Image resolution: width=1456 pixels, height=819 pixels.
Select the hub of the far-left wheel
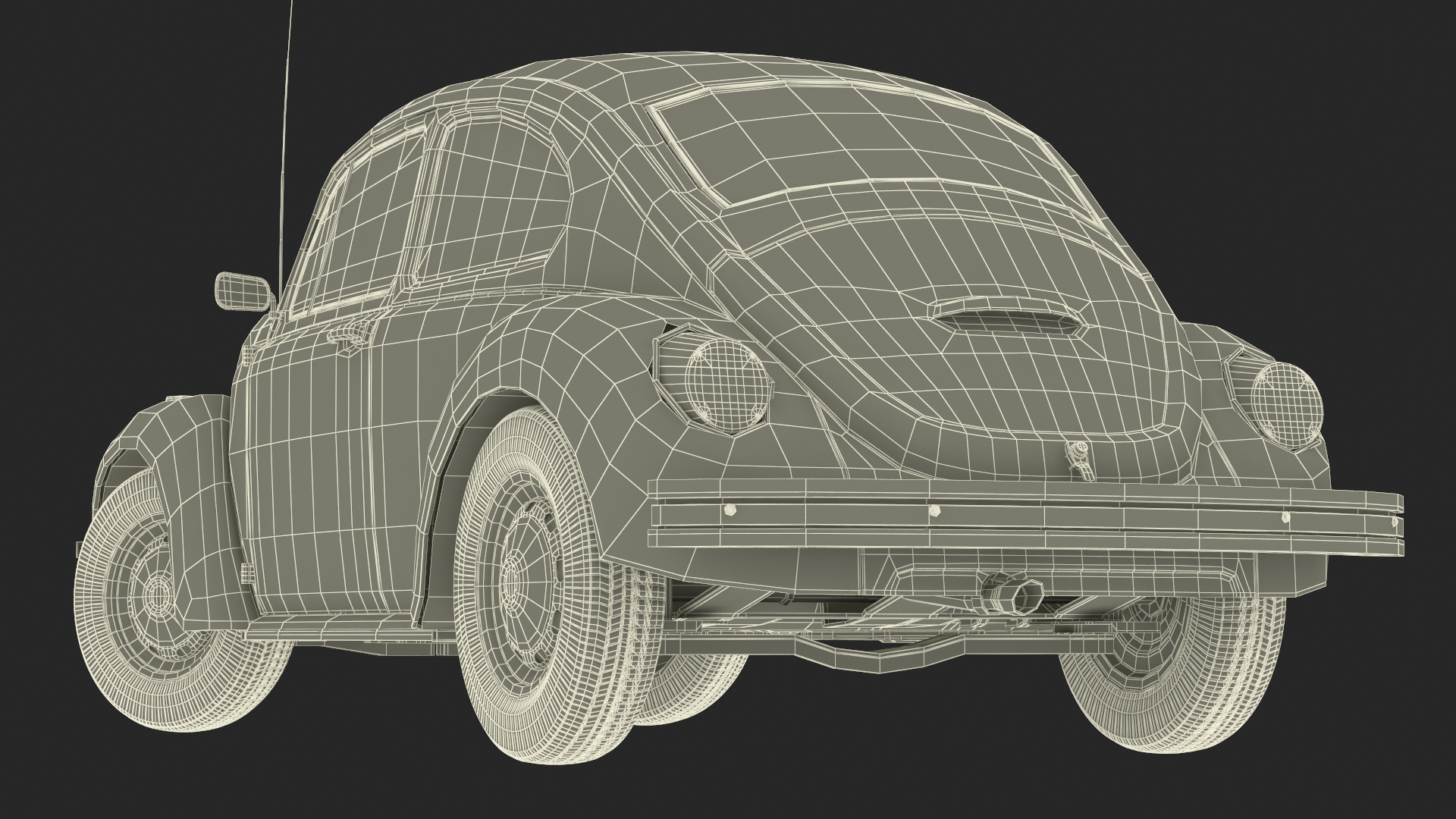[157, 593]
